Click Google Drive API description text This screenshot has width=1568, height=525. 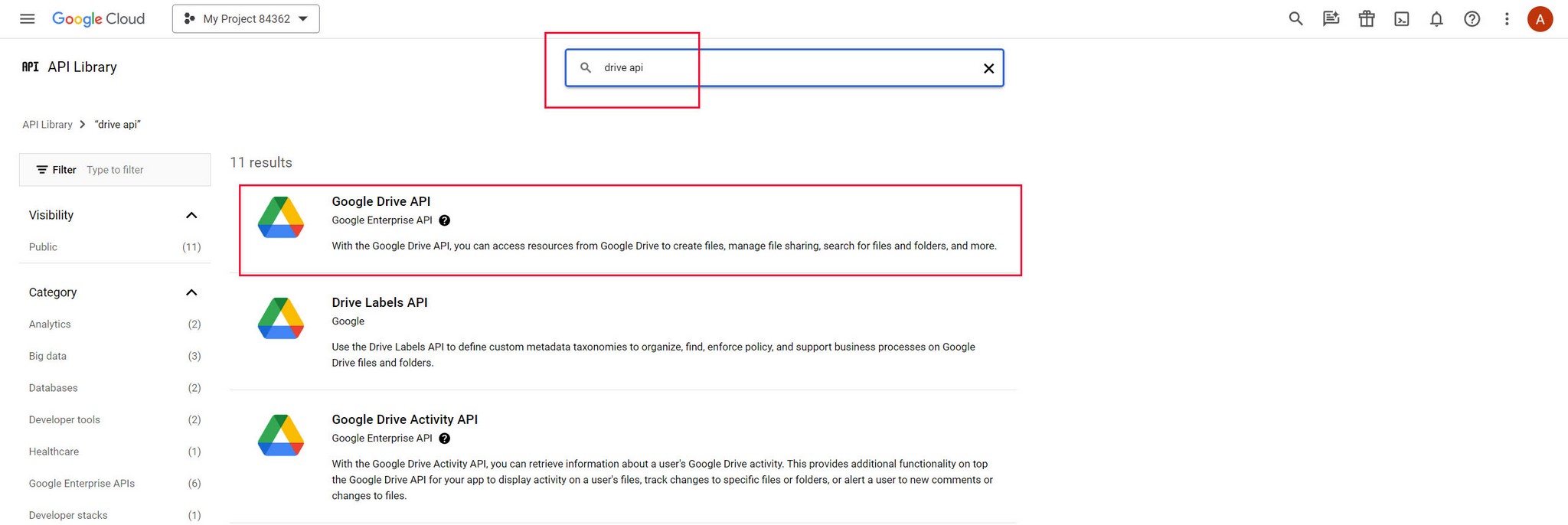click(x=664, y=246)
